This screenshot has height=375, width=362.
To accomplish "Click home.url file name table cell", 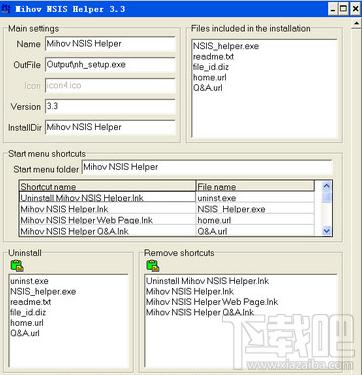I will point(255,220).
